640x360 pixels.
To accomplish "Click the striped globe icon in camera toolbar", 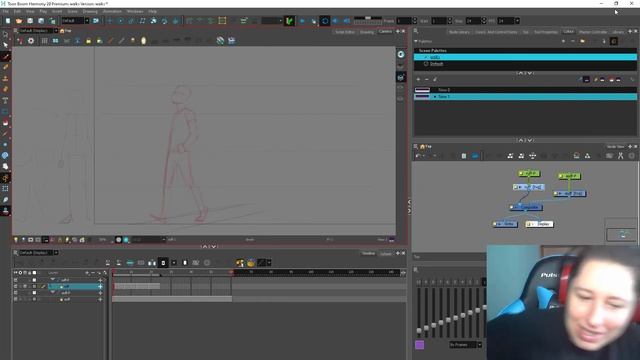I will [x=220, y=41].
